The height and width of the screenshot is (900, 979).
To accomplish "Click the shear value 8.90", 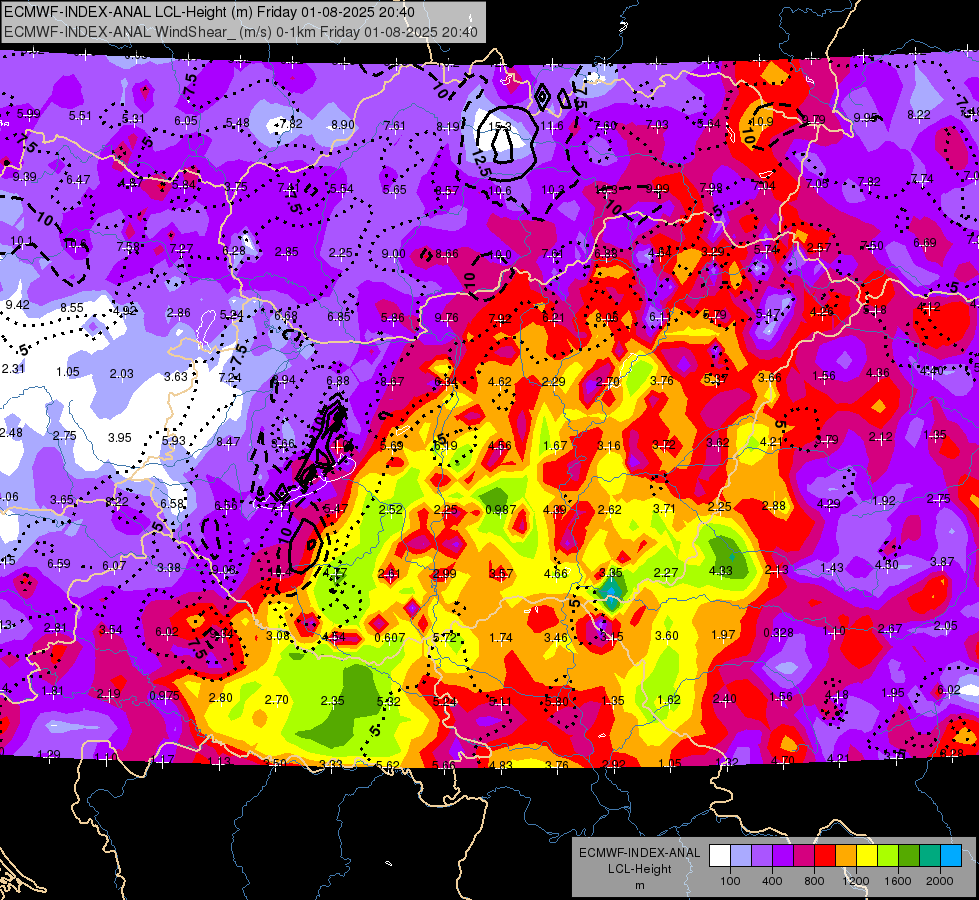I will coord(343,124).
